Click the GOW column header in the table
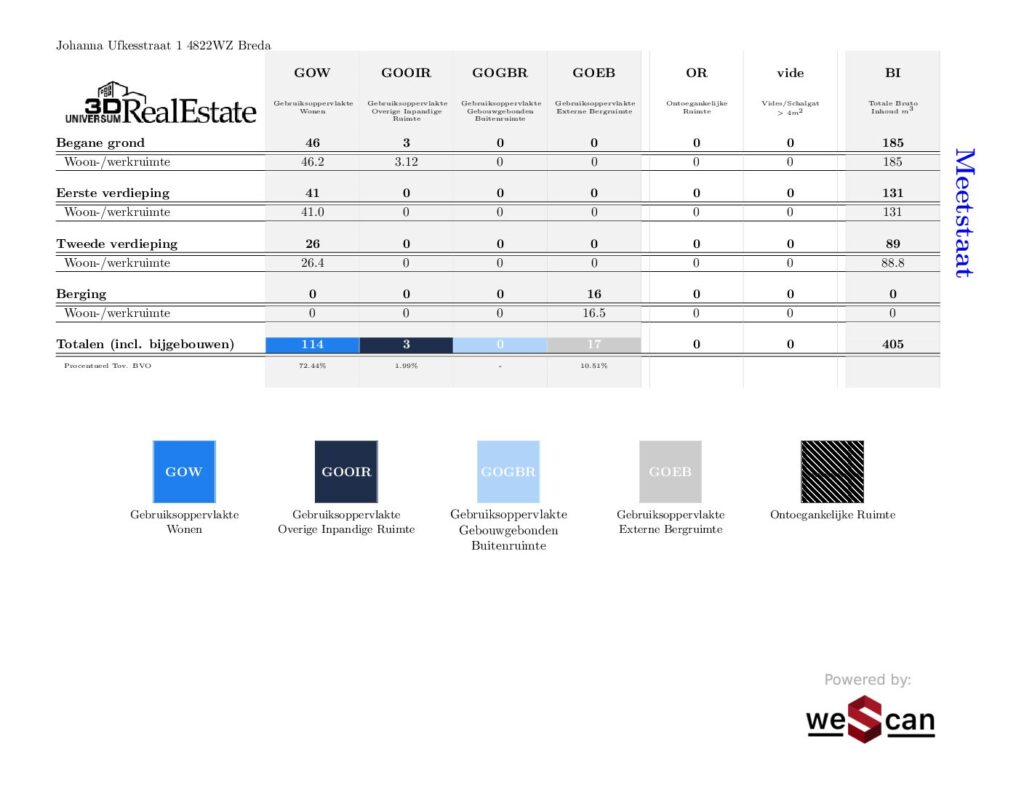The height and width of the screenshot is (791, 1024). (x=312, y=73)
